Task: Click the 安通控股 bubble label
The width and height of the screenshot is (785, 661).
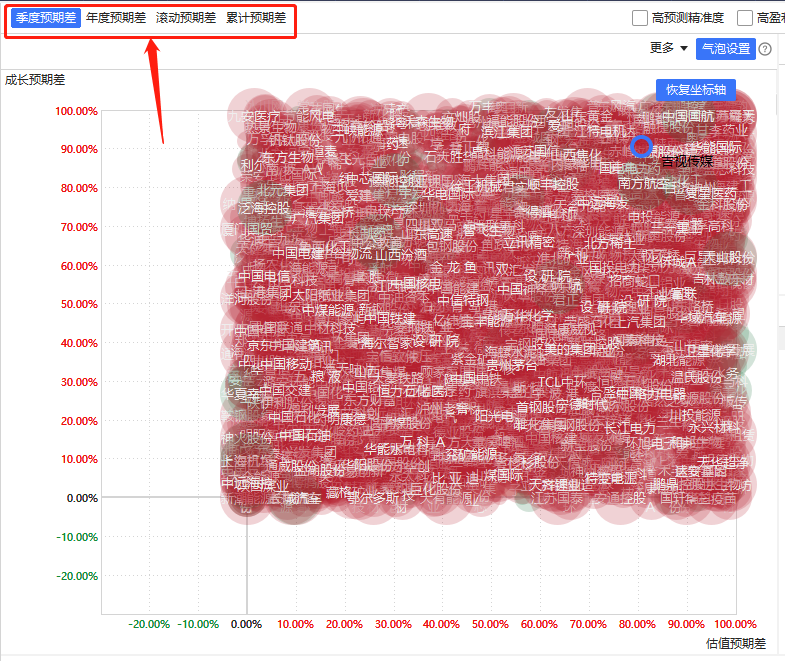Action: [x=620, y=498]
